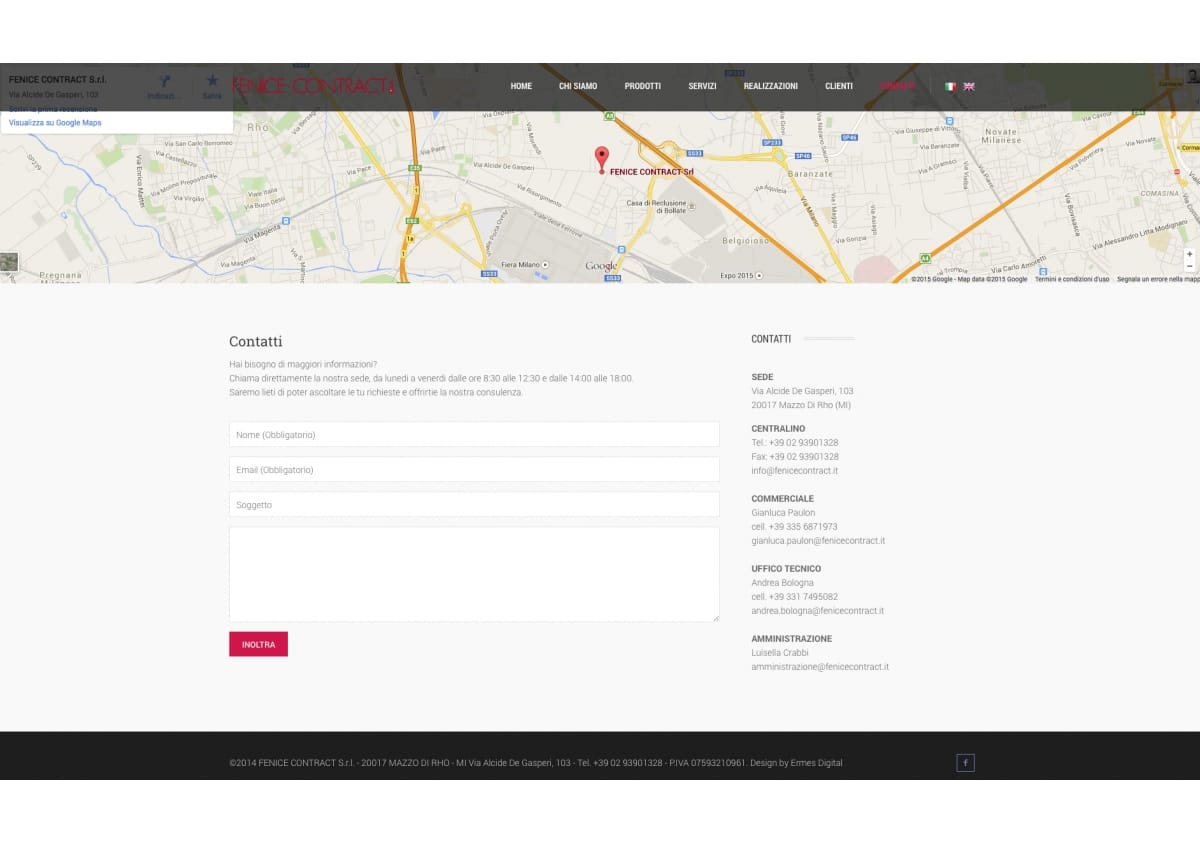Click andrea.bologna@fenicecontract.it email address
Screen dimensions: 1200x843
[x=818, y=611]
